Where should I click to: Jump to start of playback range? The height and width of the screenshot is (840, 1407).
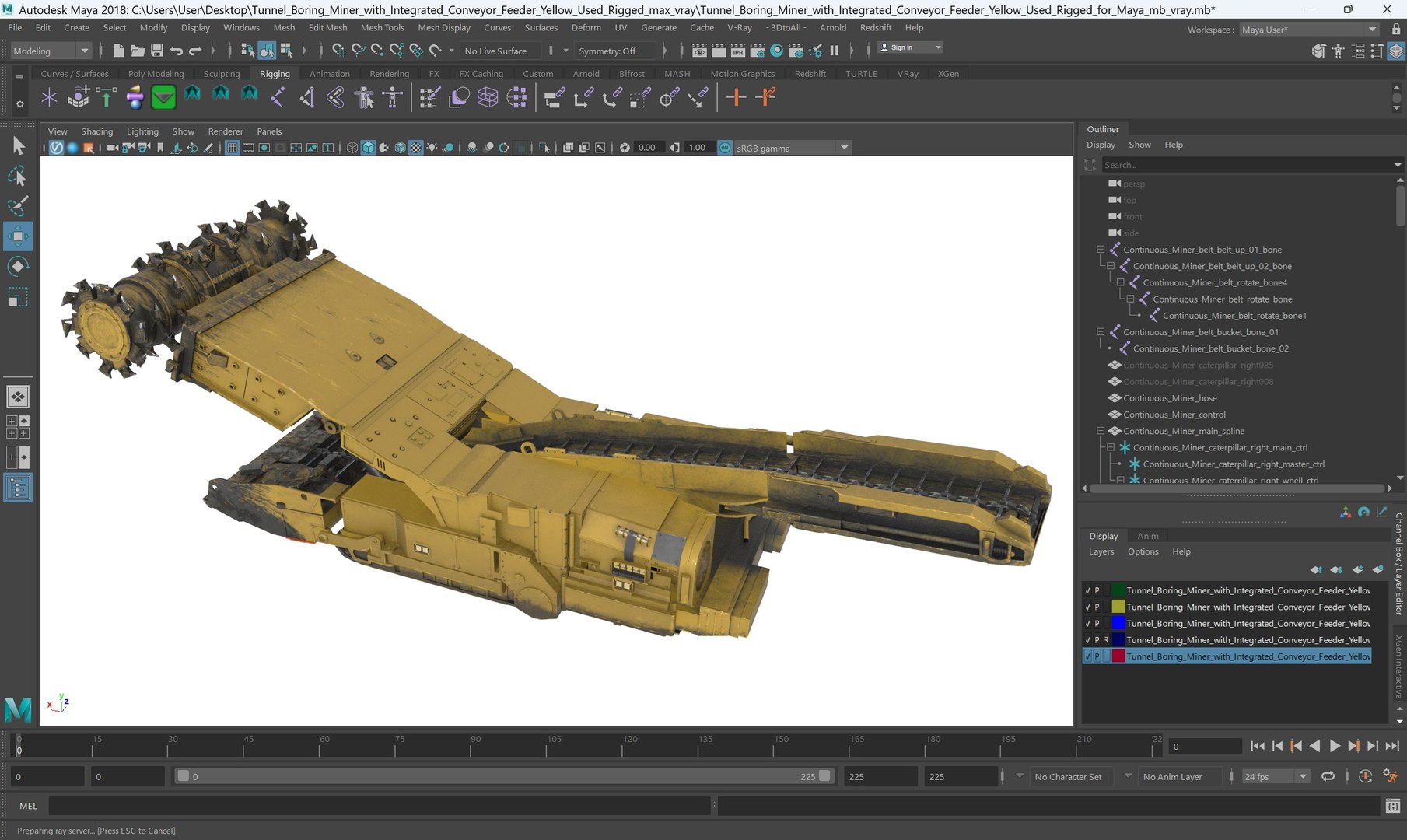coord(1258,746)
